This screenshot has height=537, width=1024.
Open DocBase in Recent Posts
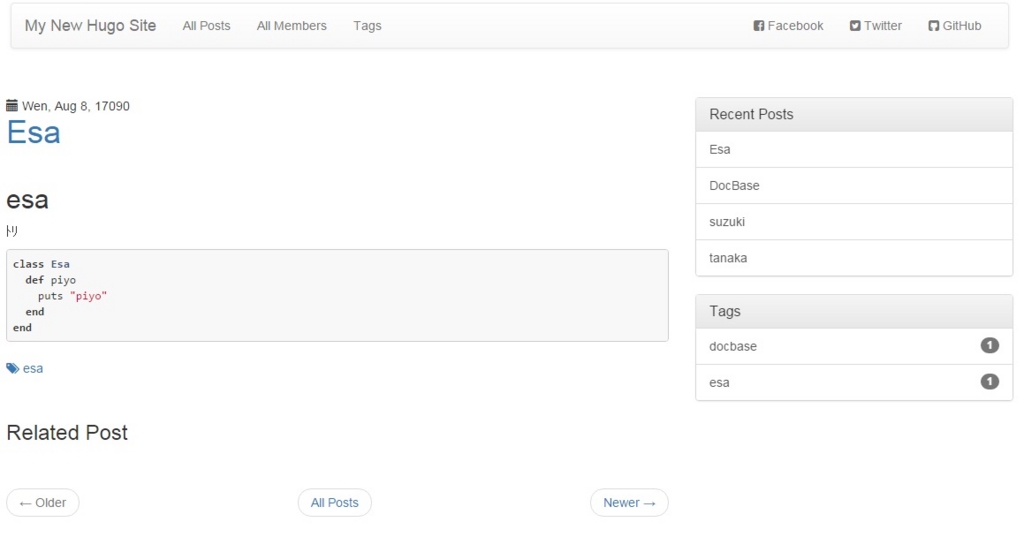[734, 186]
